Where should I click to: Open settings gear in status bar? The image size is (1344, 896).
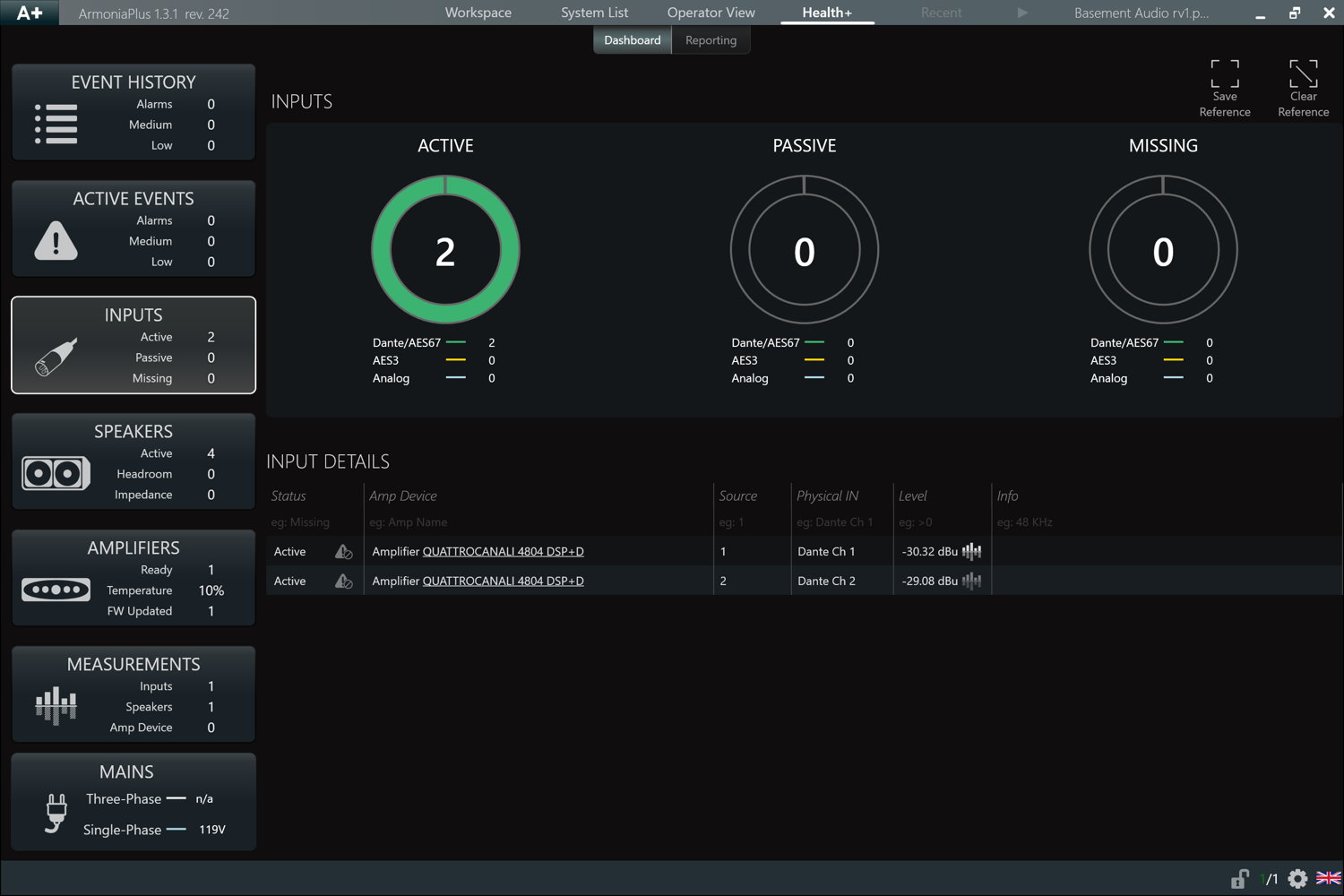click(x=1297, y=879)
